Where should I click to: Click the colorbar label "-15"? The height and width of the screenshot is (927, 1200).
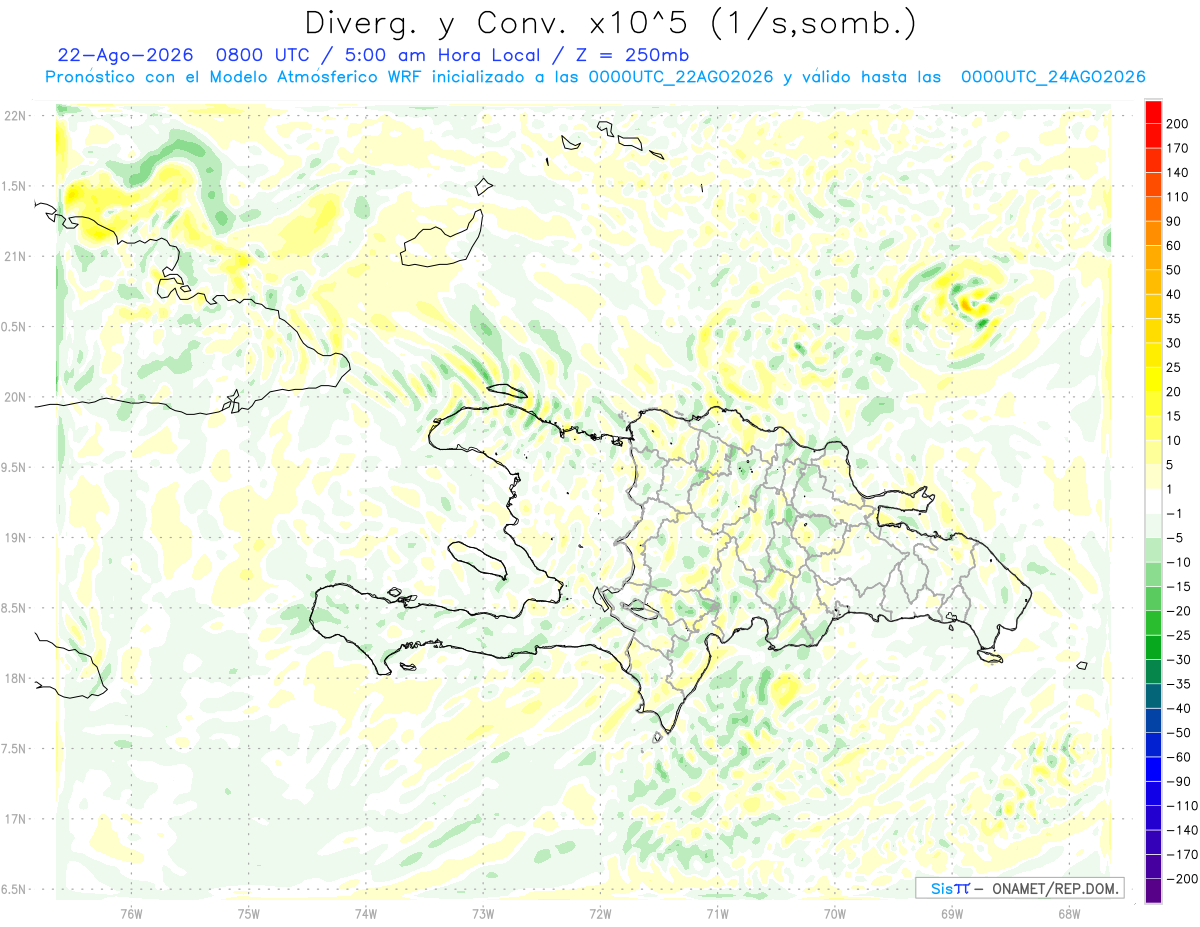(x=1177, y=587)
